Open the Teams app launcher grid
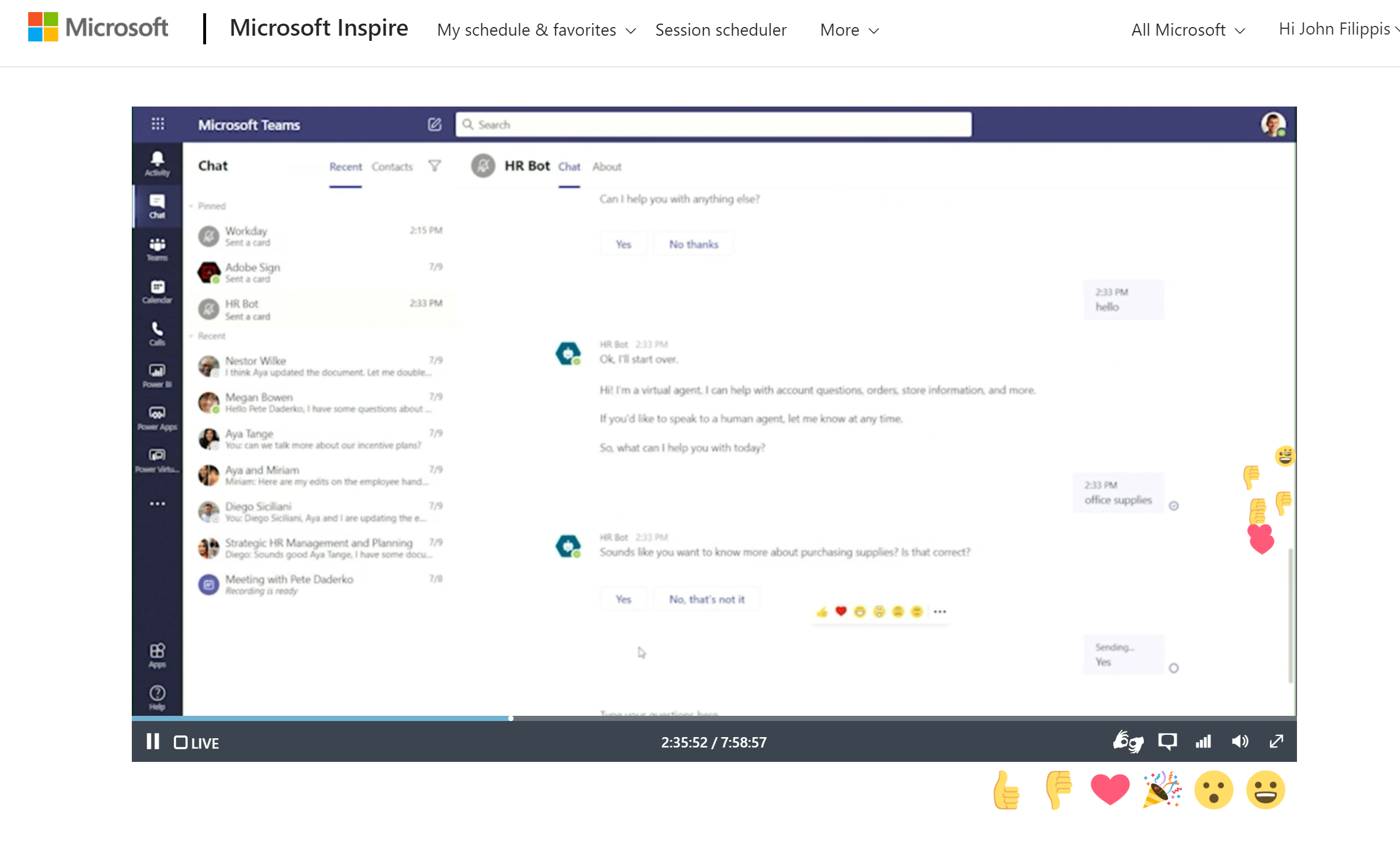This screenshot has width=1400, height=850. pos(158,124)
